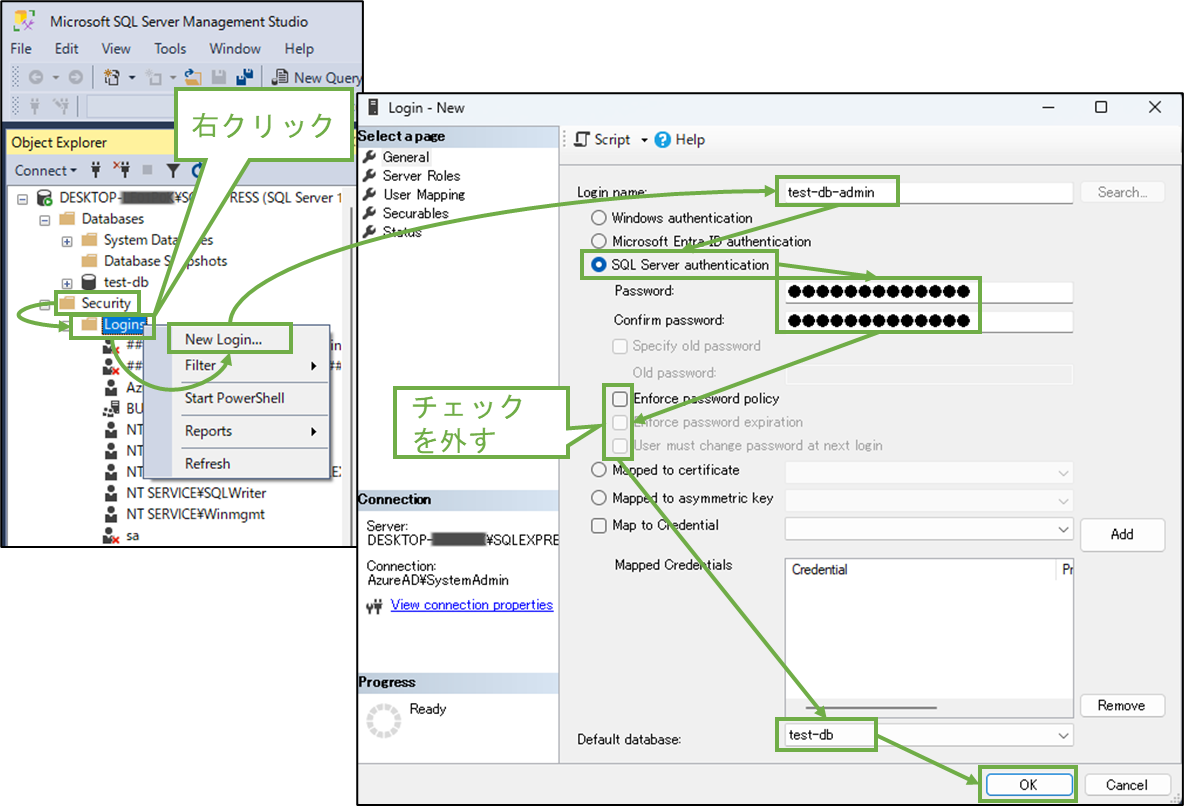Open the Script dropdown arrow

[644, 141]
